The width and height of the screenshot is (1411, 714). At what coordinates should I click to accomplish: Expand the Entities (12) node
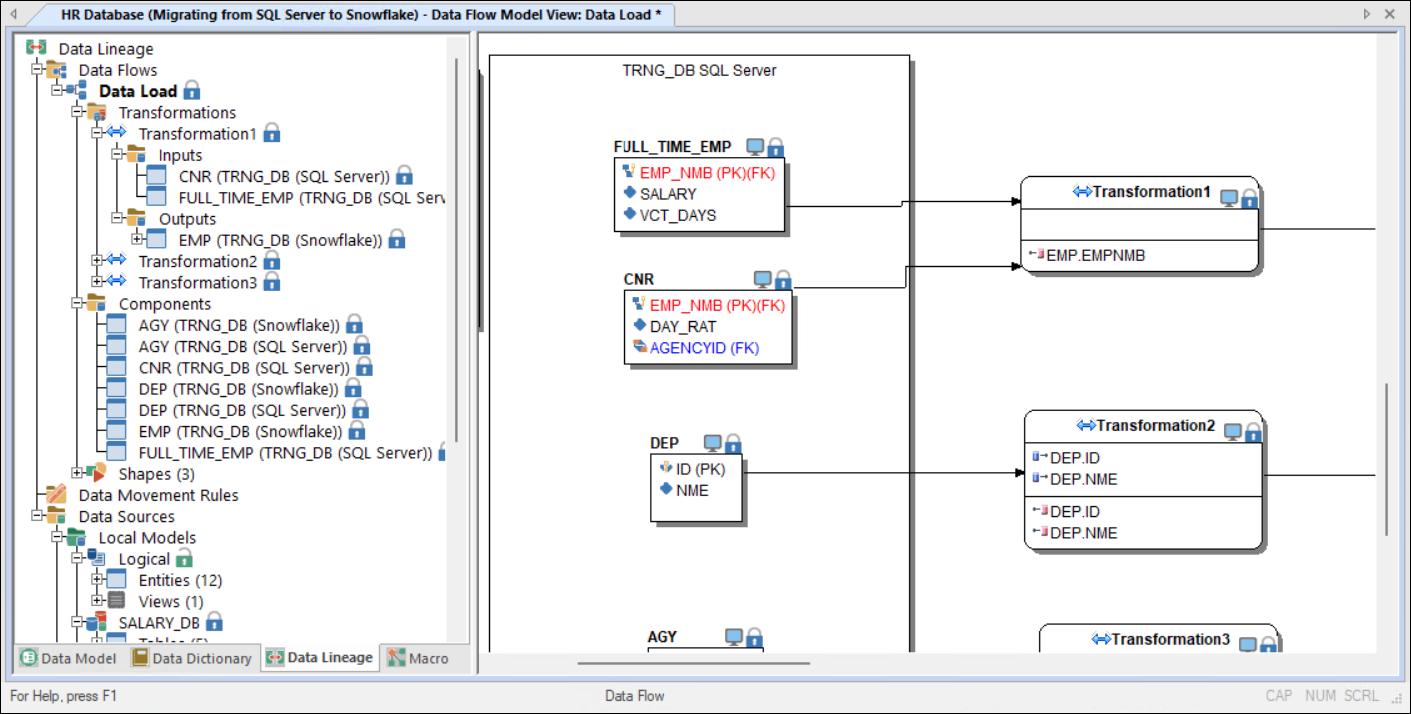(x=97, y=580)
